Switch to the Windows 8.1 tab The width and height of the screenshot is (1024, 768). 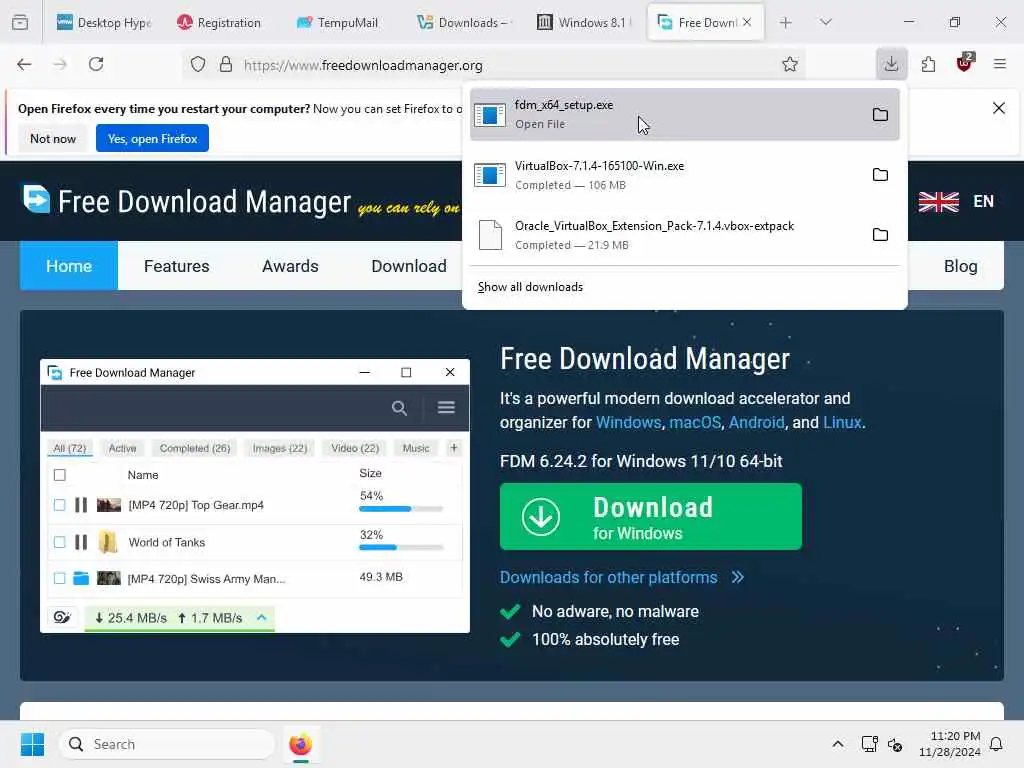pyautogui.click(x=585, y=22)
